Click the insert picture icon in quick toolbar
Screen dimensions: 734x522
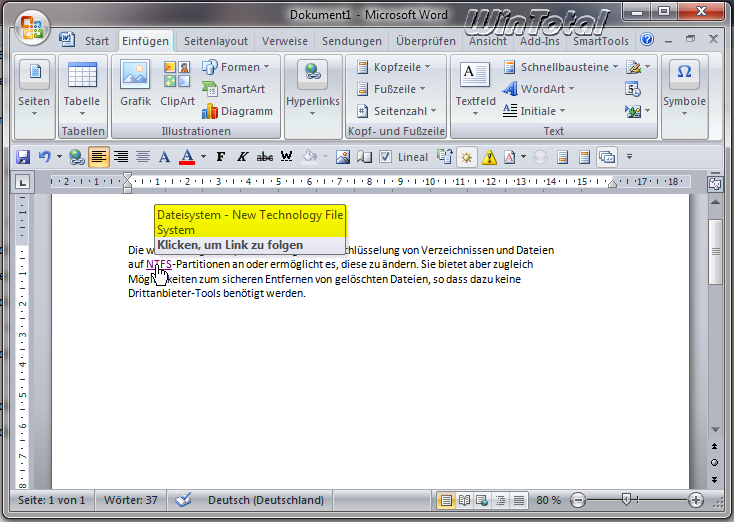pyautogui.click(x=343, y=157)
